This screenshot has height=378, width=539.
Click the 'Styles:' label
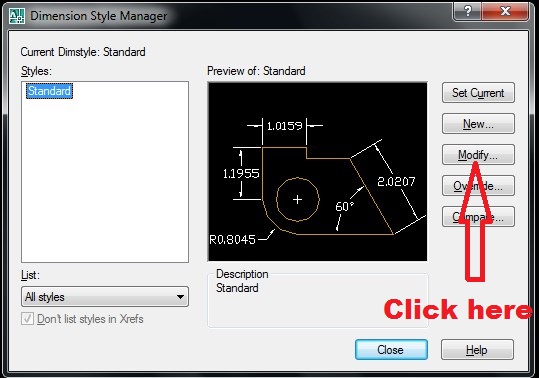[36, 71]
